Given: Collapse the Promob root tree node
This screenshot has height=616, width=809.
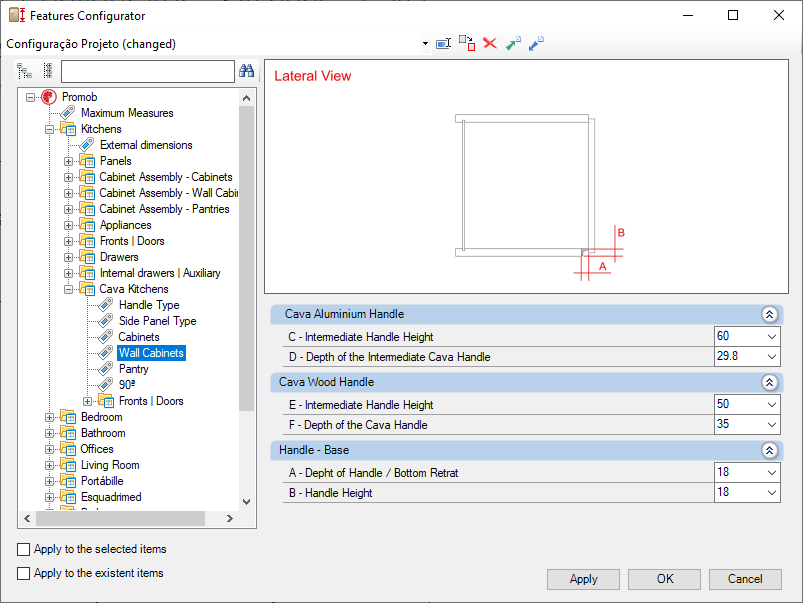Looking at the screenshot, I should point(30,97).
